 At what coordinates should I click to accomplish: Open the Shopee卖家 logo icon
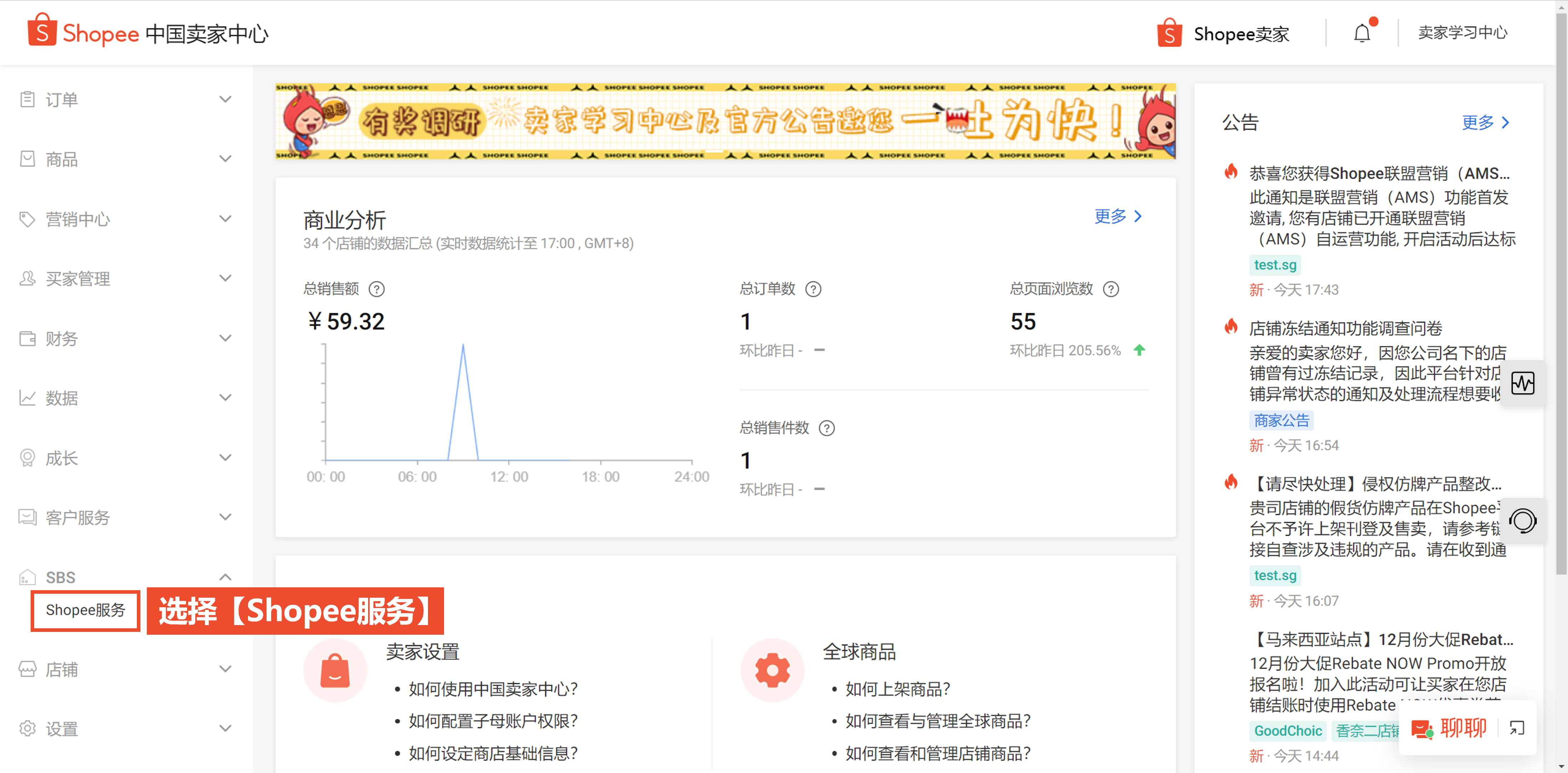coord(1169,33)
